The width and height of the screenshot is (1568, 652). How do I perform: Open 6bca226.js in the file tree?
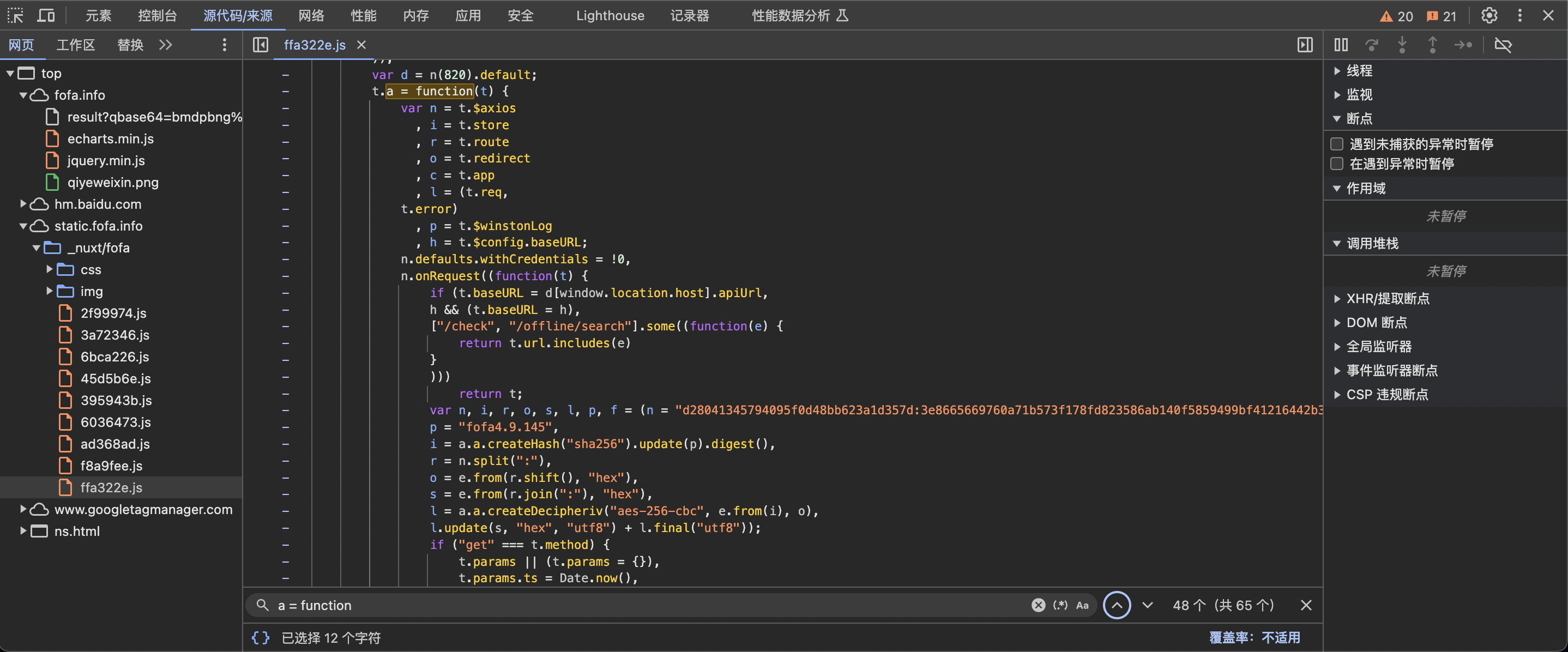[114, 357]
